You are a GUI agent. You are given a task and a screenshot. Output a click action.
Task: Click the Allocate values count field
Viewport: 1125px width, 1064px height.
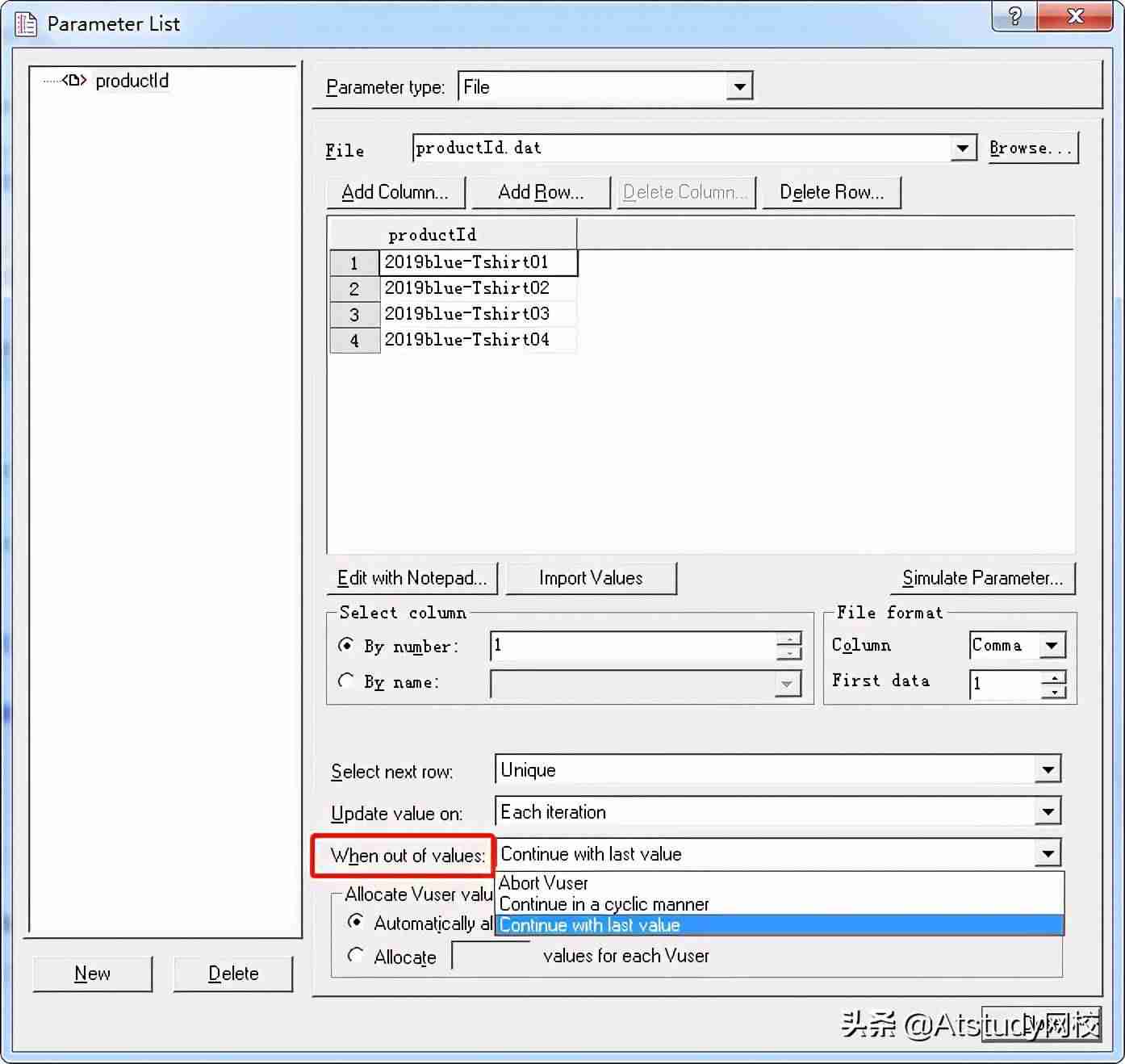[491, 956]
